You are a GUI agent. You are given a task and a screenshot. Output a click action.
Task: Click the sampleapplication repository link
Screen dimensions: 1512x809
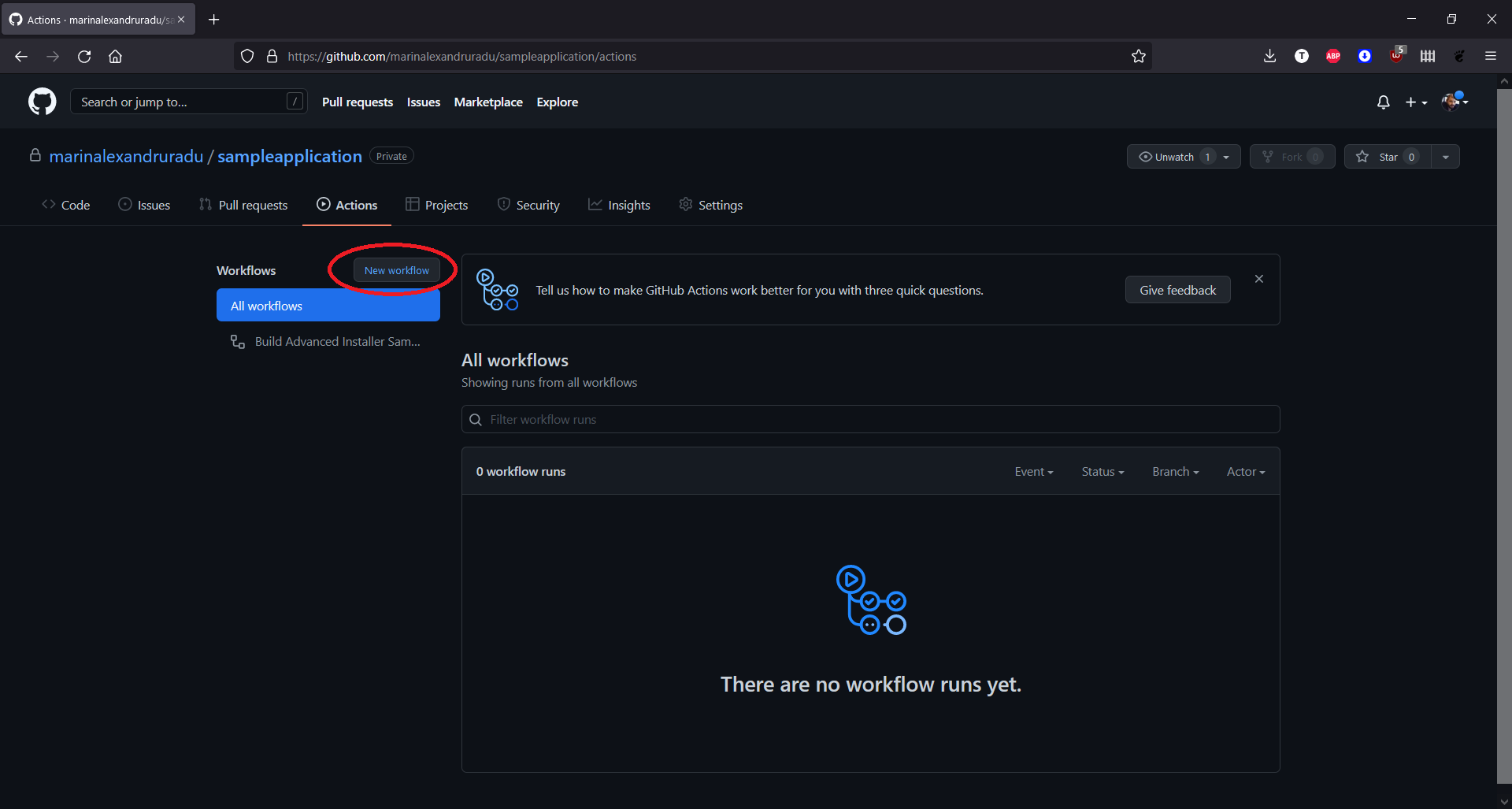290,156
